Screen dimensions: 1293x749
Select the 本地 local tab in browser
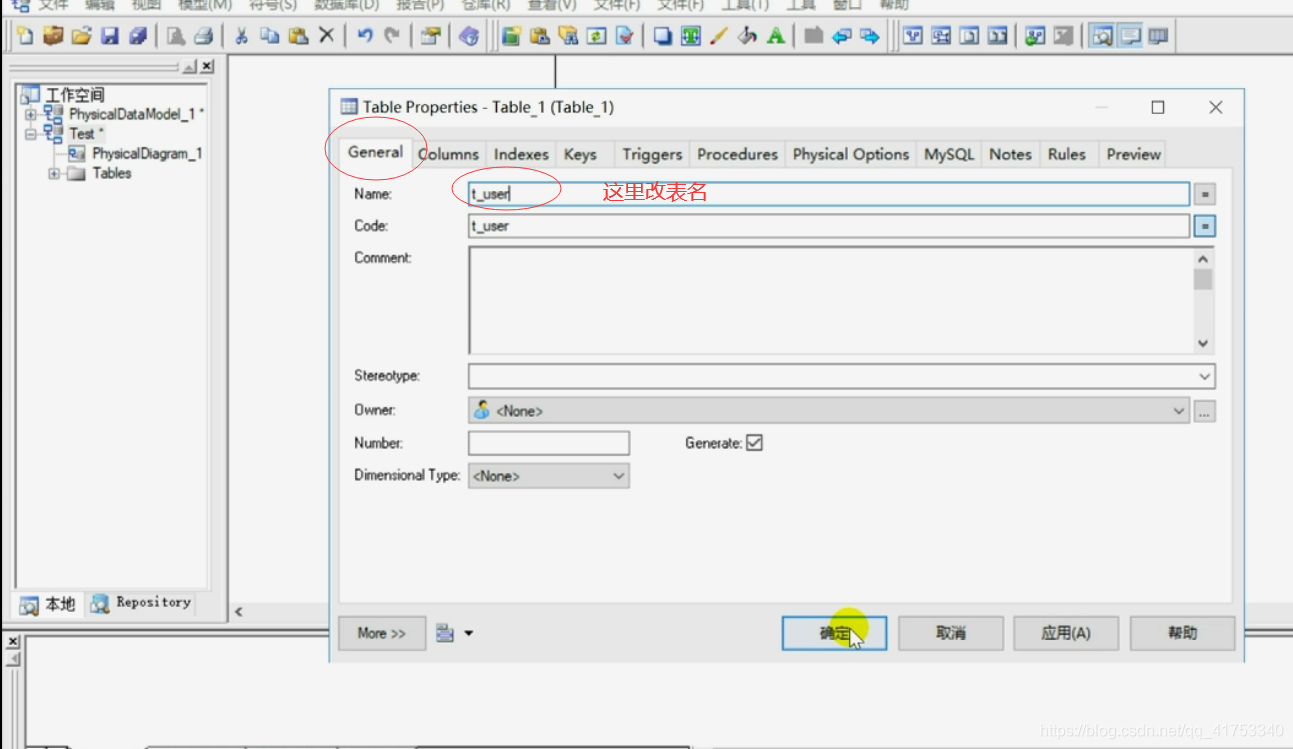(x=47, y=604)
